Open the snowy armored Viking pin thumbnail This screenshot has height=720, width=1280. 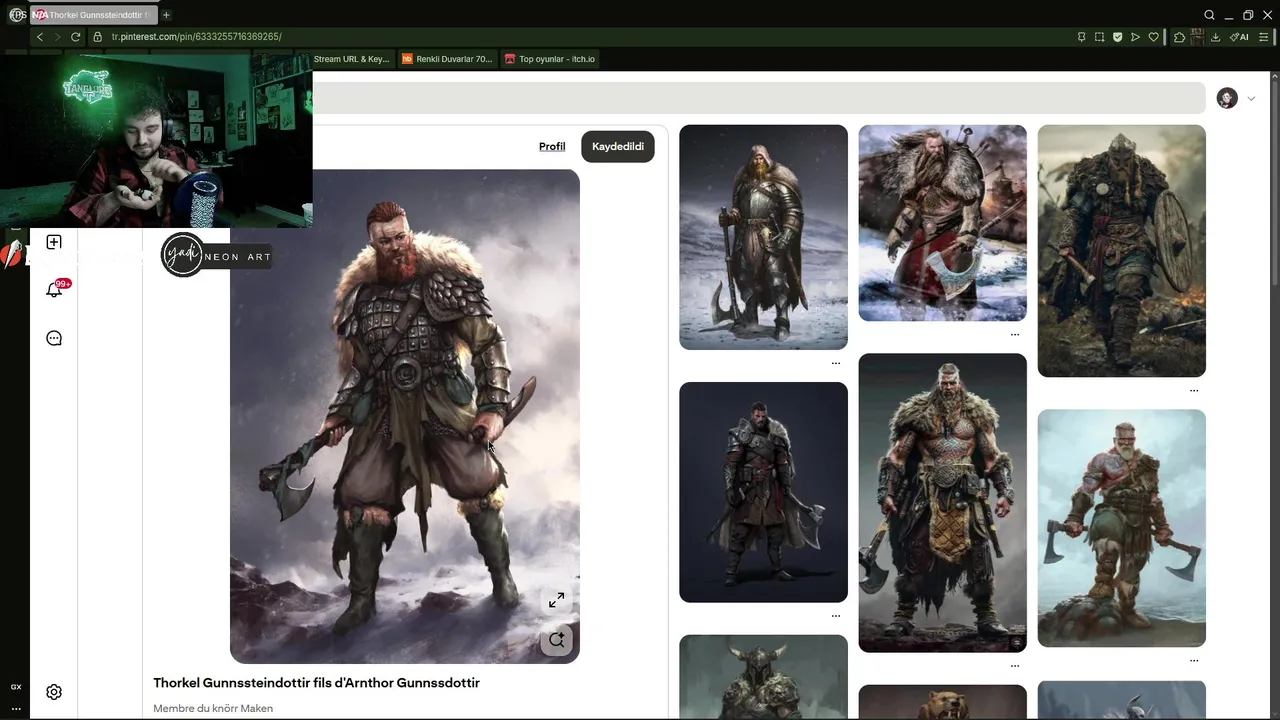(x=763, y=237)
